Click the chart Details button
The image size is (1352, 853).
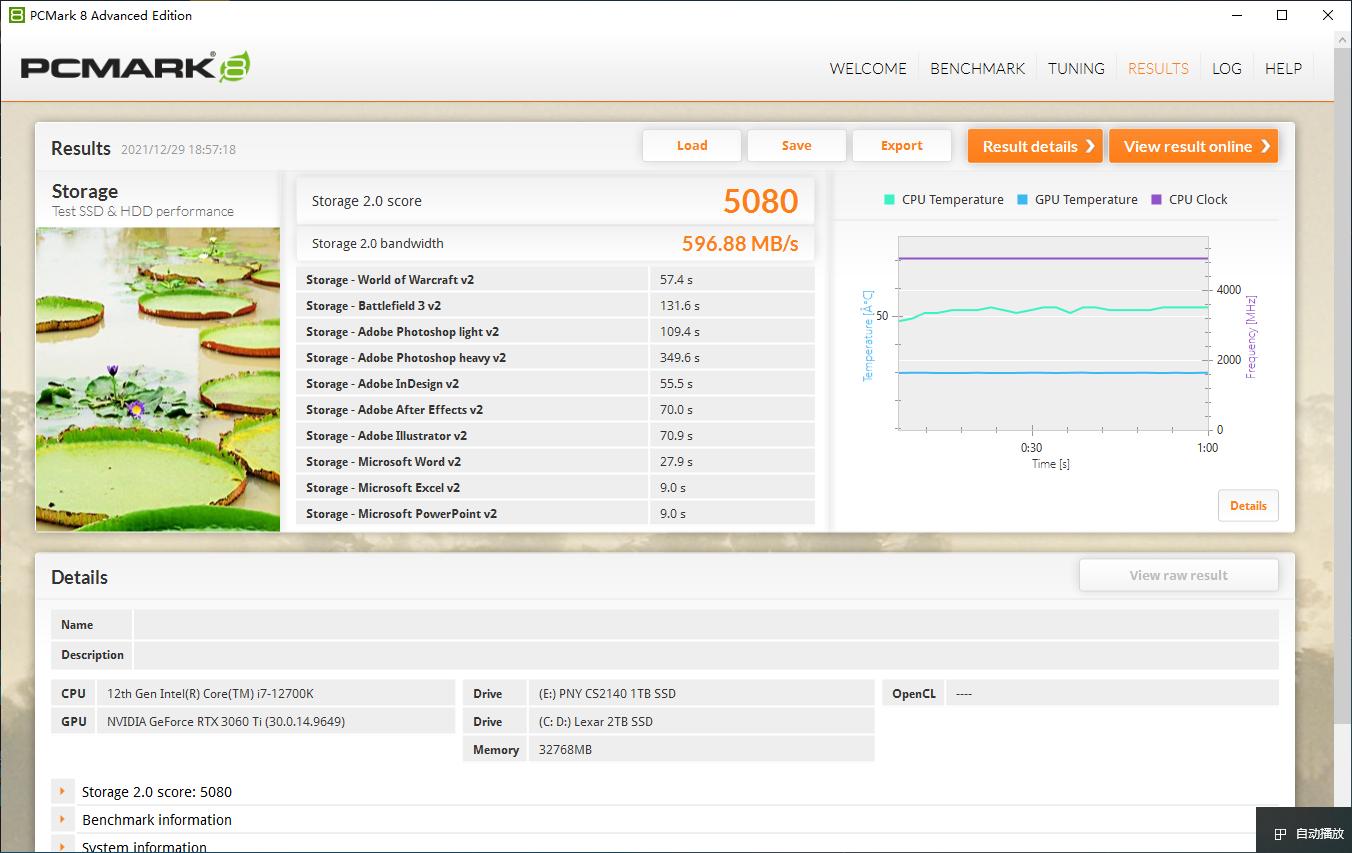pyautogui.click(x=1247, y=506)
